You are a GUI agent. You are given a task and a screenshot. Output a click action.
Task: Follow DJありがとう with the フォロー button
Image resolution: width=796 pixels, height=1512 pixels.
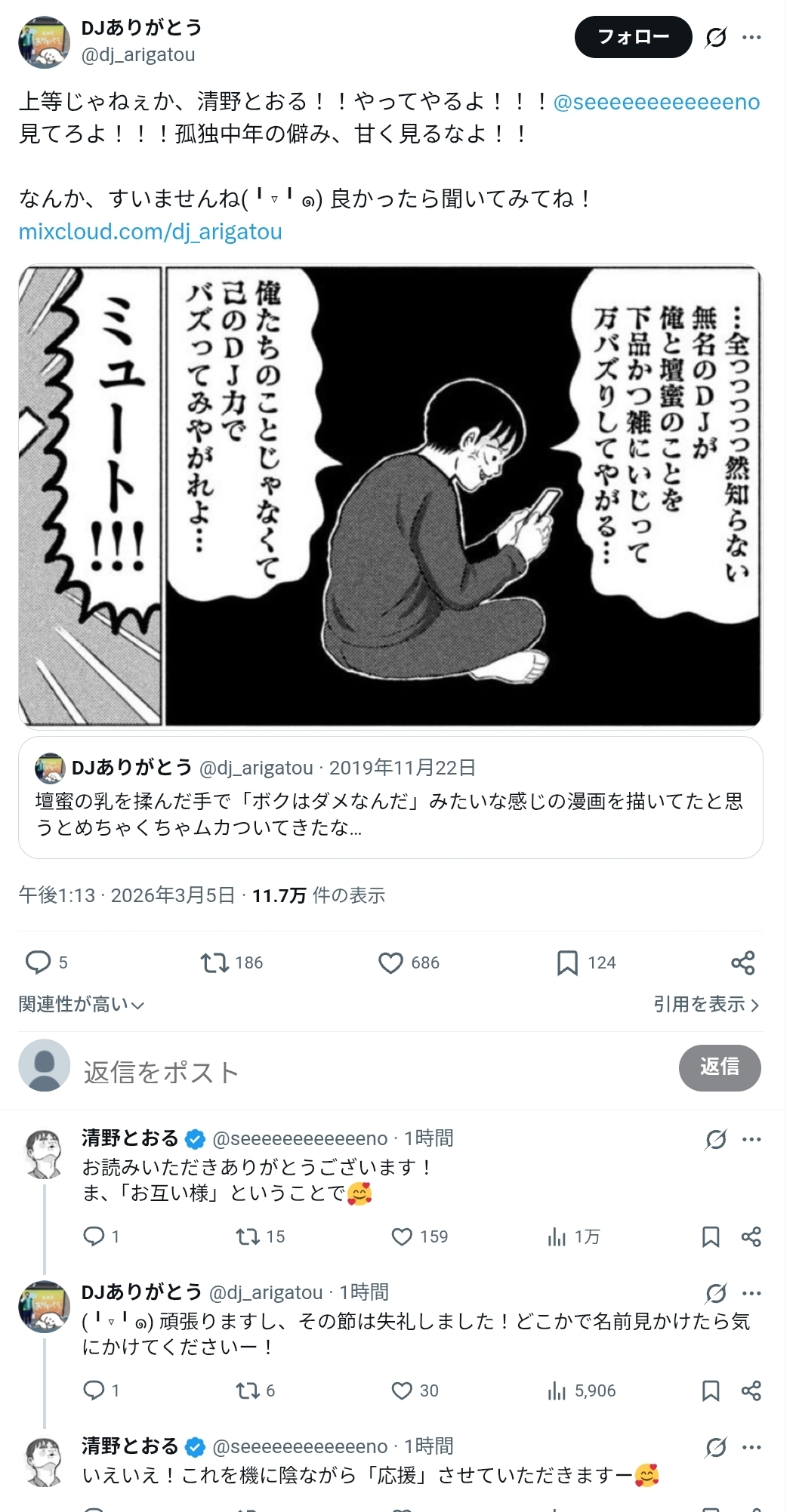(x=633, y=37)
